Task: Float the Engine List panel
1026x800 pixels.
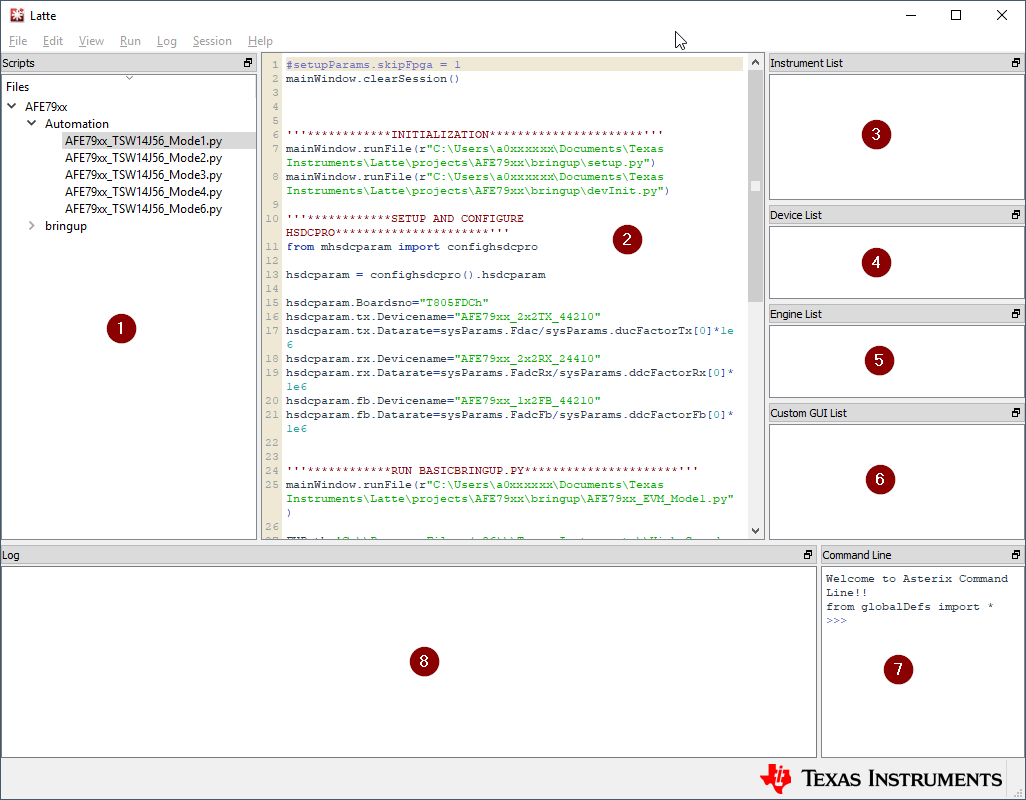Action: tap(1015, 313)
